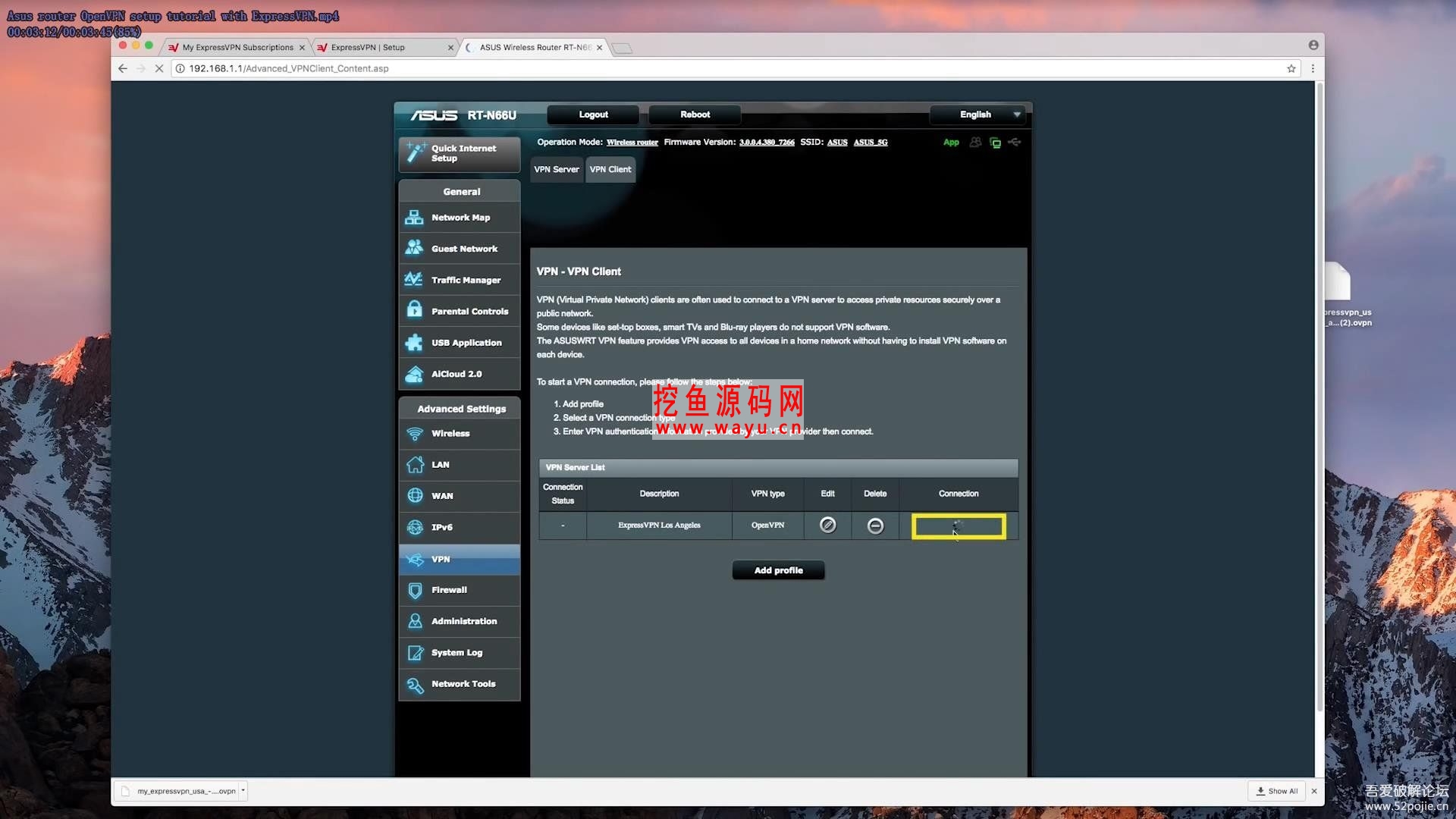Image resolution: width=1456 pixels, height=819 pixels.
Task: Click ExpressVPN Los Angeles description cell
Action: 659,525
